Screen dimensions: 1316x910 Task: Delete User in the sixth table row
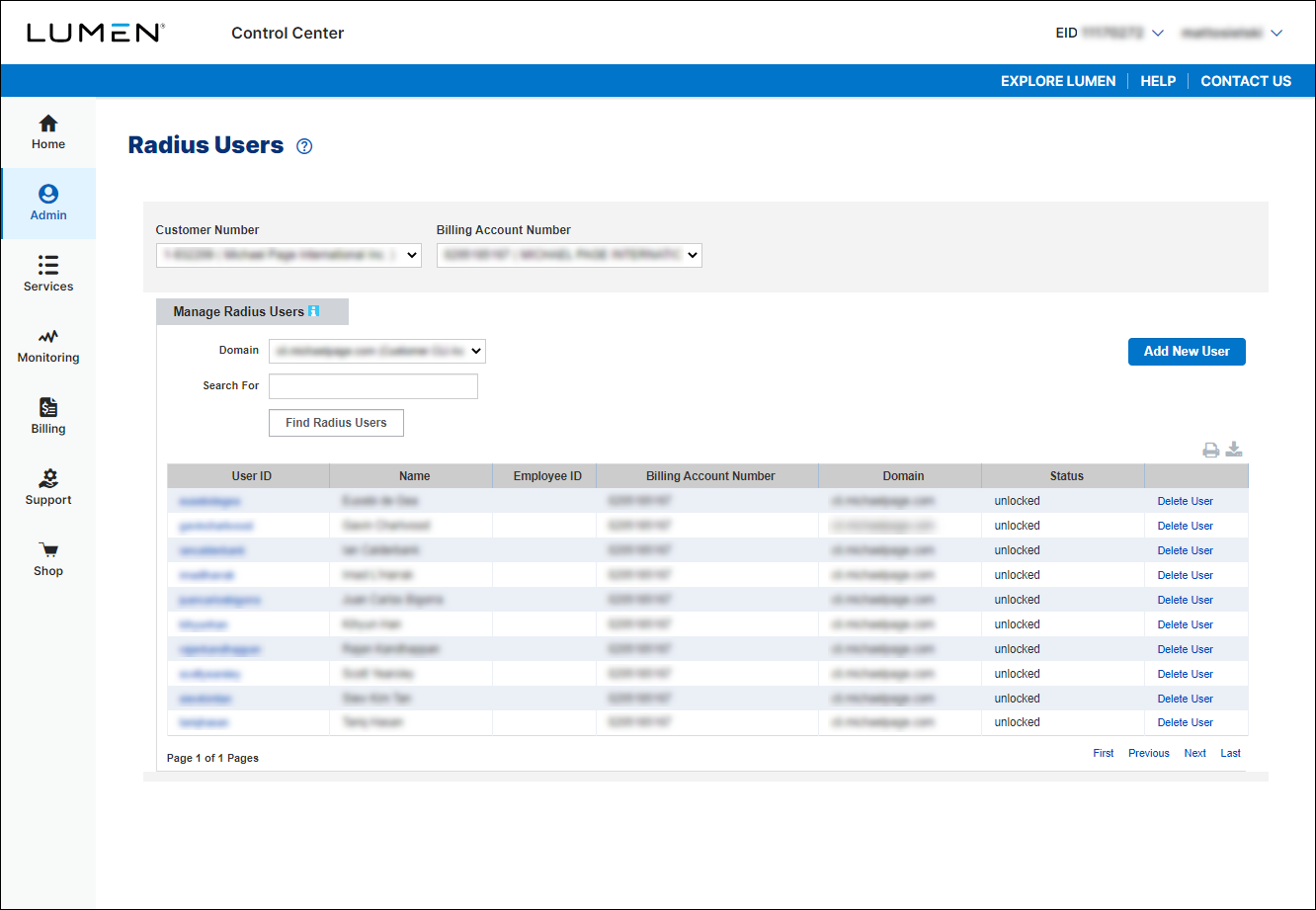click(x=1186, y=624)
